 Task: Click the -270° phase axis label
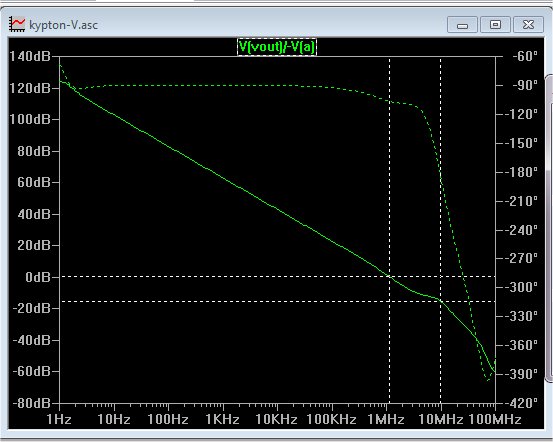[x=521, y=258]
